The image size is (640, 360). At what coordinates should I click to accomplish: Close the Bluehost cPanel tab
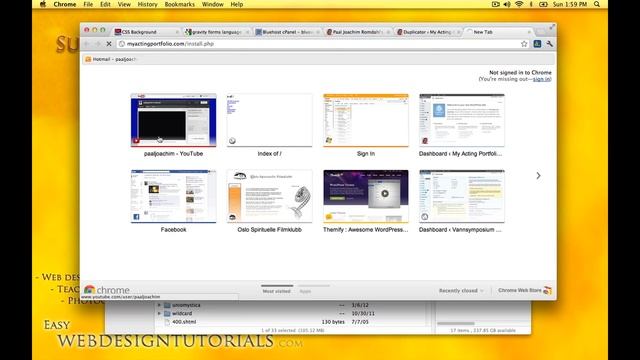pos(318,32)
